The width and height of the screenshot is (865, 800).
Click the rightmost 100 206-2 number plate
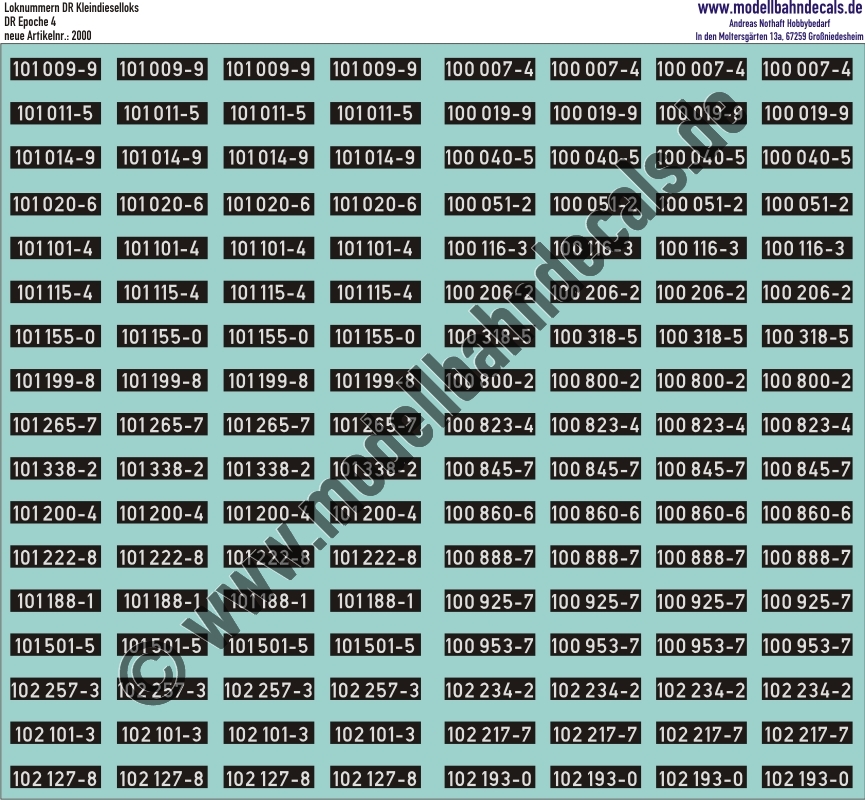point(807,292)
